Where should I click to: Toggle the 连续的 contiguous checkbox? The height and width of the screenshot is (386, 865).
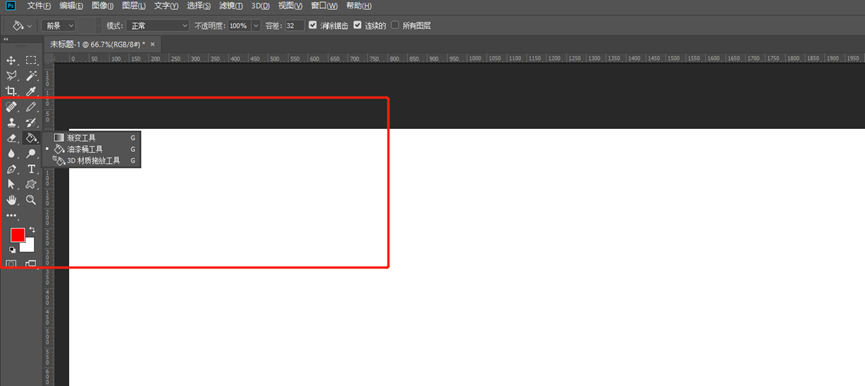357,25
